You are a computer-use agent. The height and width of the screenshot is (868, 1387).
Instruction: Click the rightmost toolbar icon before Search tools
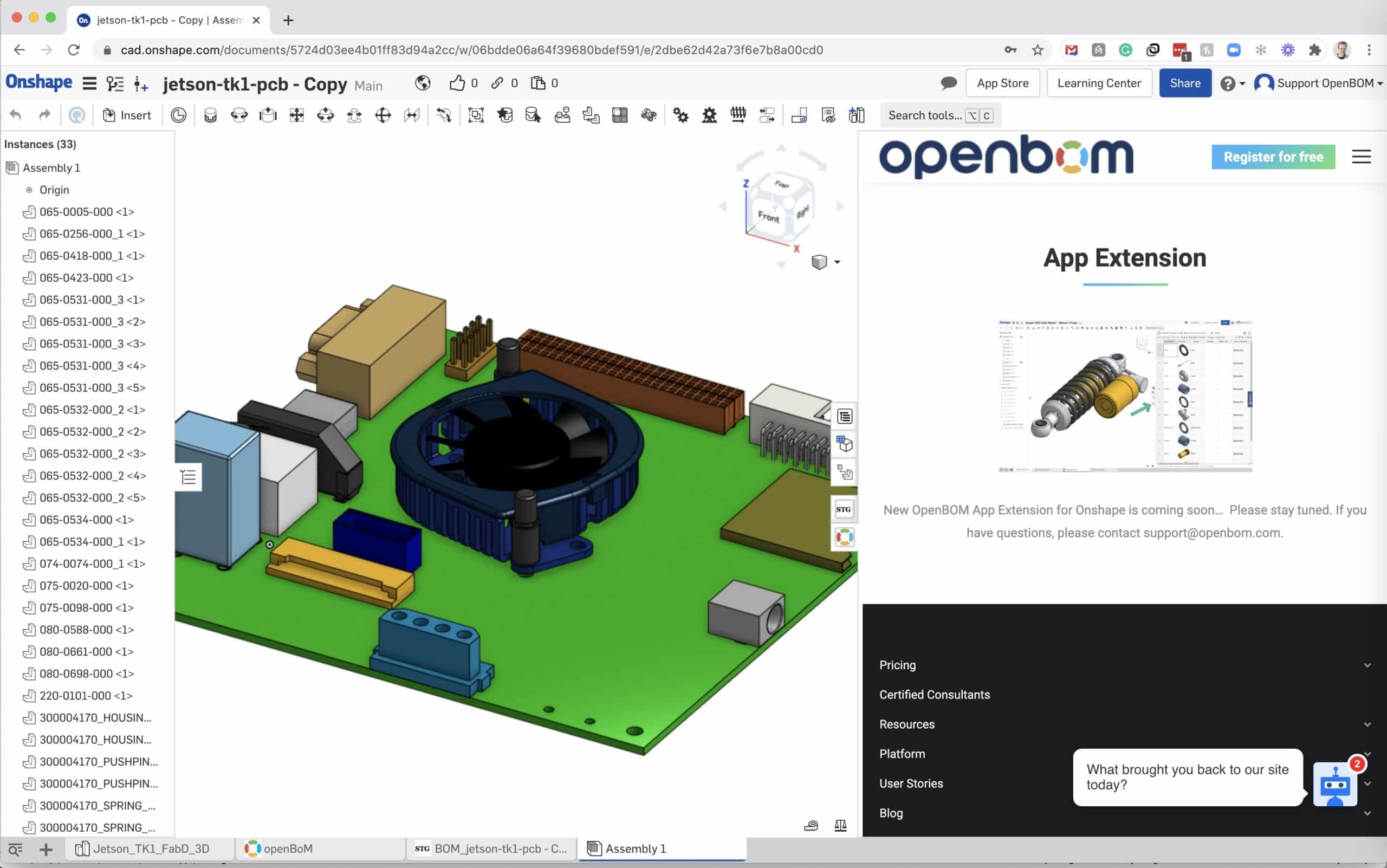[x=857, y=115]
